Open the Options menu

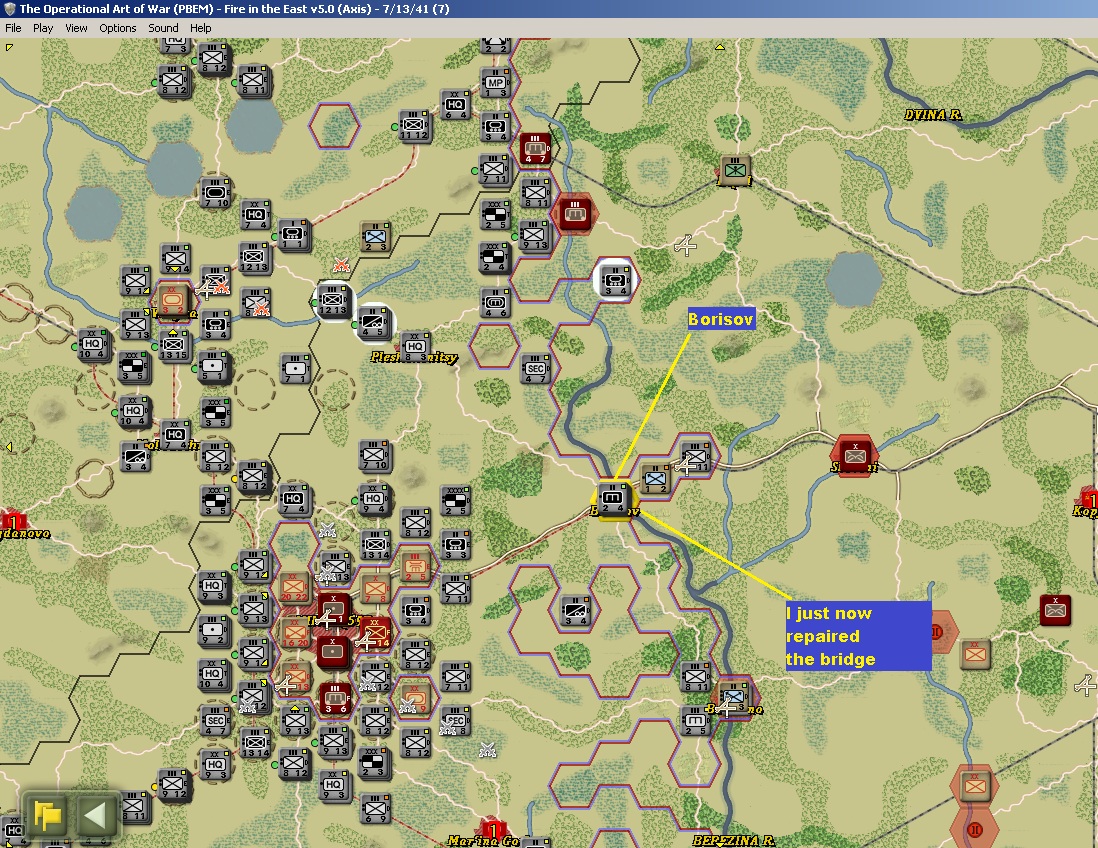pos(118,28)
